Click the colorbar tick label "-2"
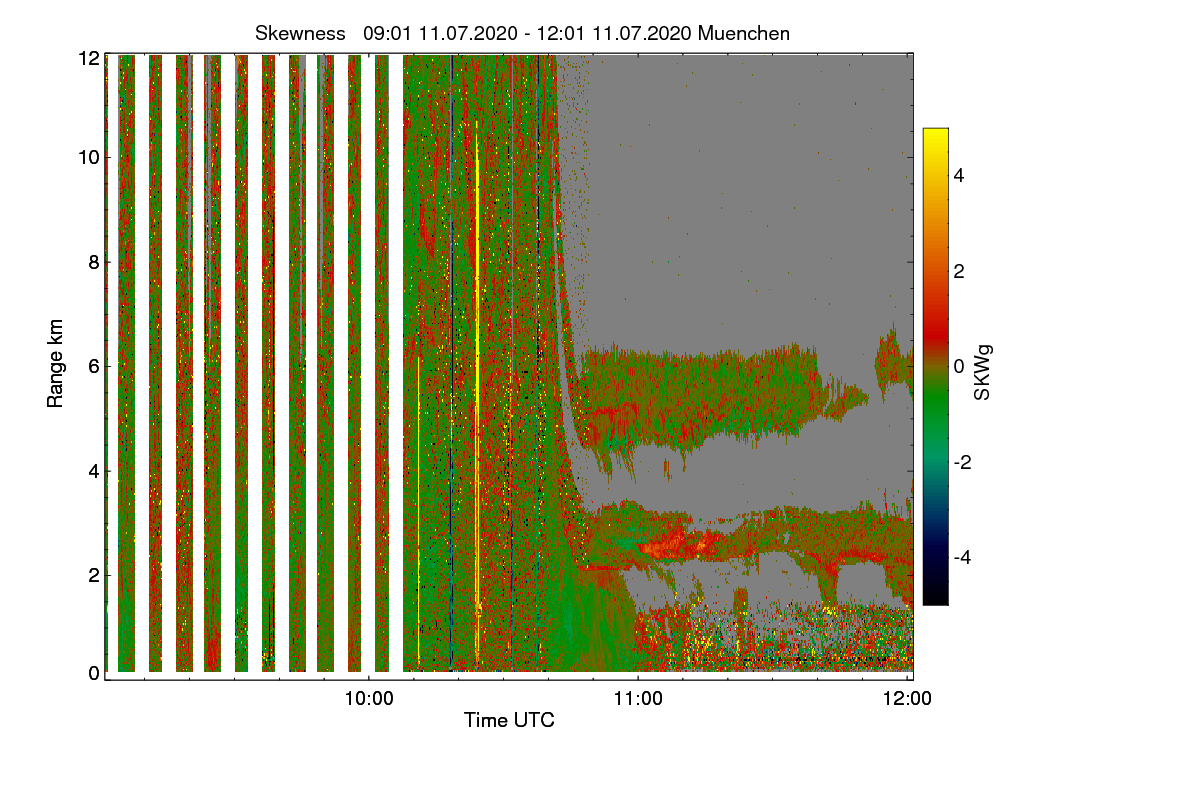 click(x=960, y=462)
